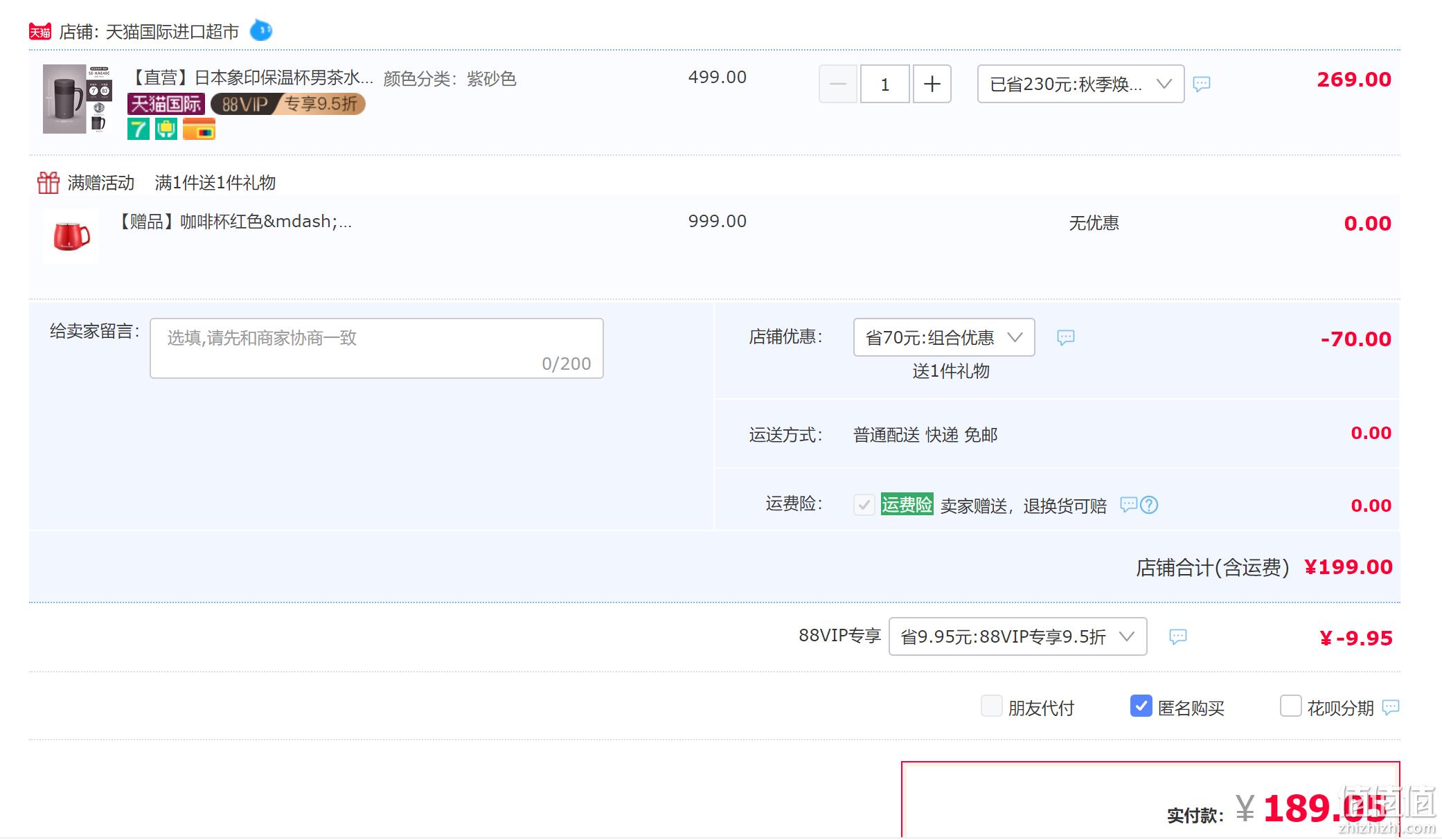Enable the 花呗分期 checkbox

1291,706
